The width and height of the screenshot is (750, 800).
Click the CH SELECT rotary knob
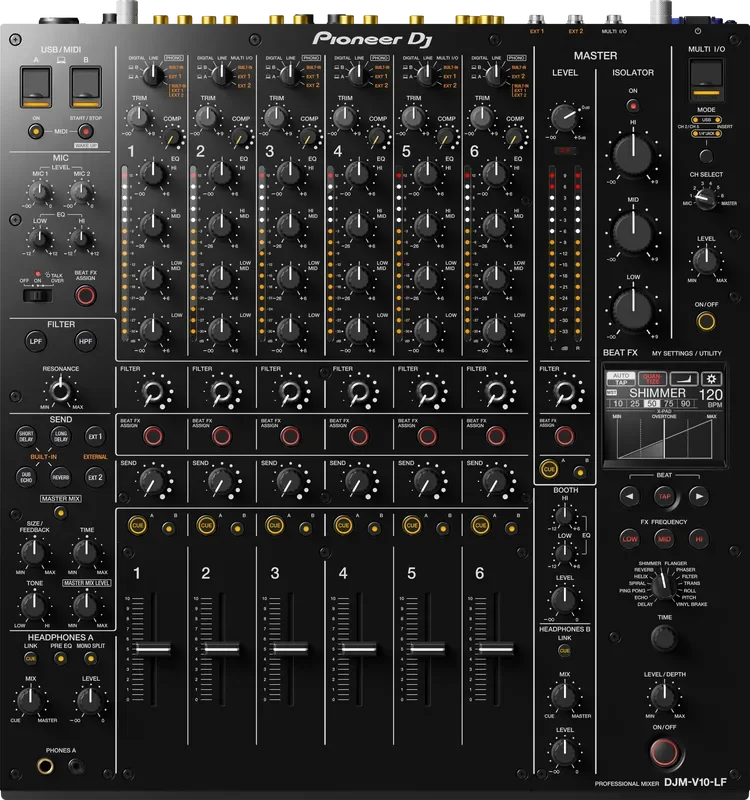pyautogui.click(x=706, y=199)
